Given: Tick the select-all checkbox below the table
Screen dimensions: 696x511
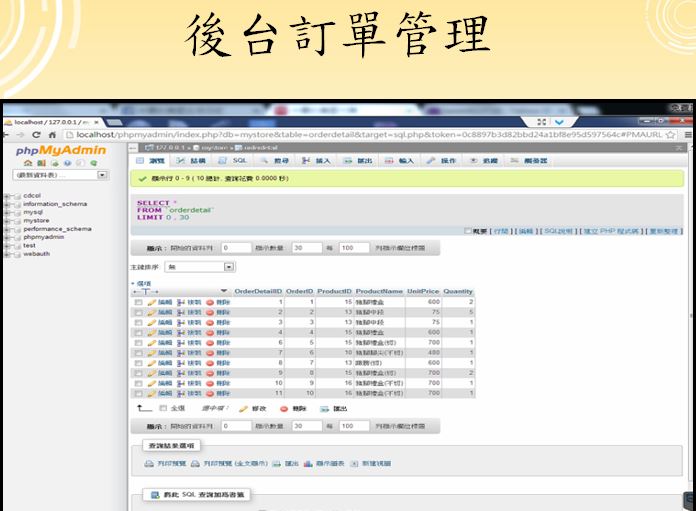Looking at the screenshot, I should pos(163,408).
